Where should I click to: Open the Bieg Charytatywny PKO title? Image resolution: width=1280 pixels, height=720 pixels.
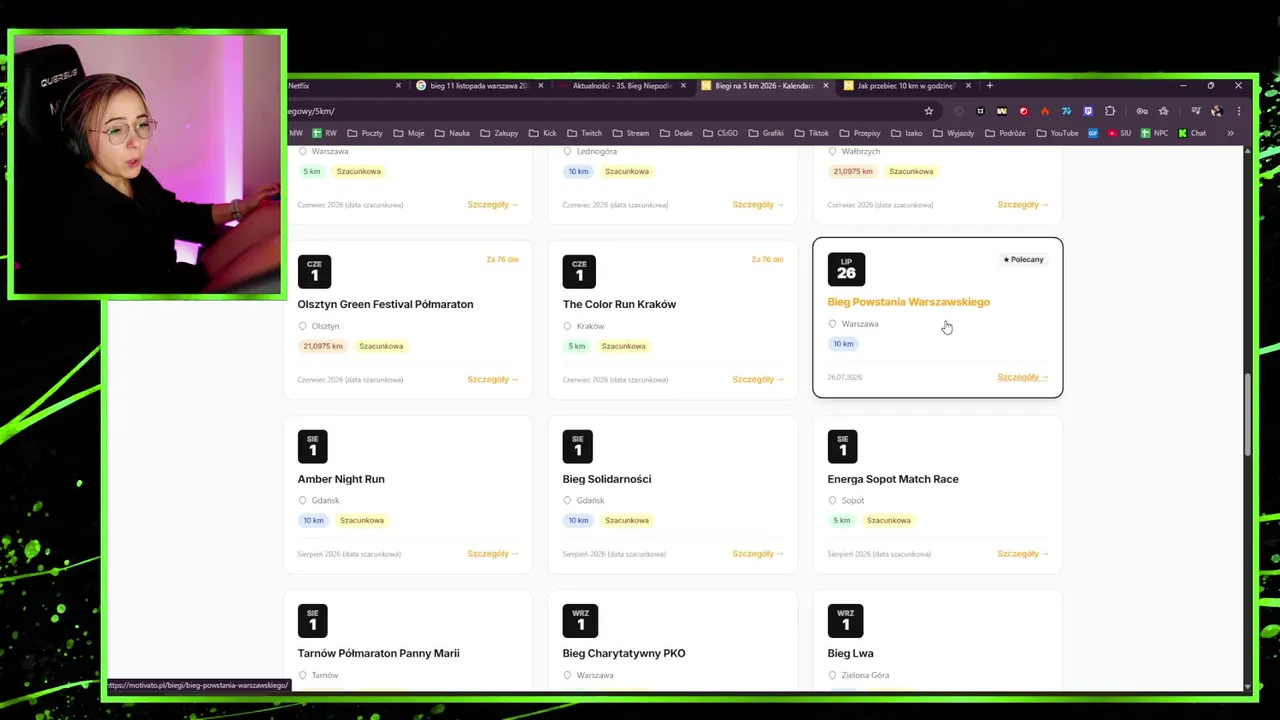[624, 653]
